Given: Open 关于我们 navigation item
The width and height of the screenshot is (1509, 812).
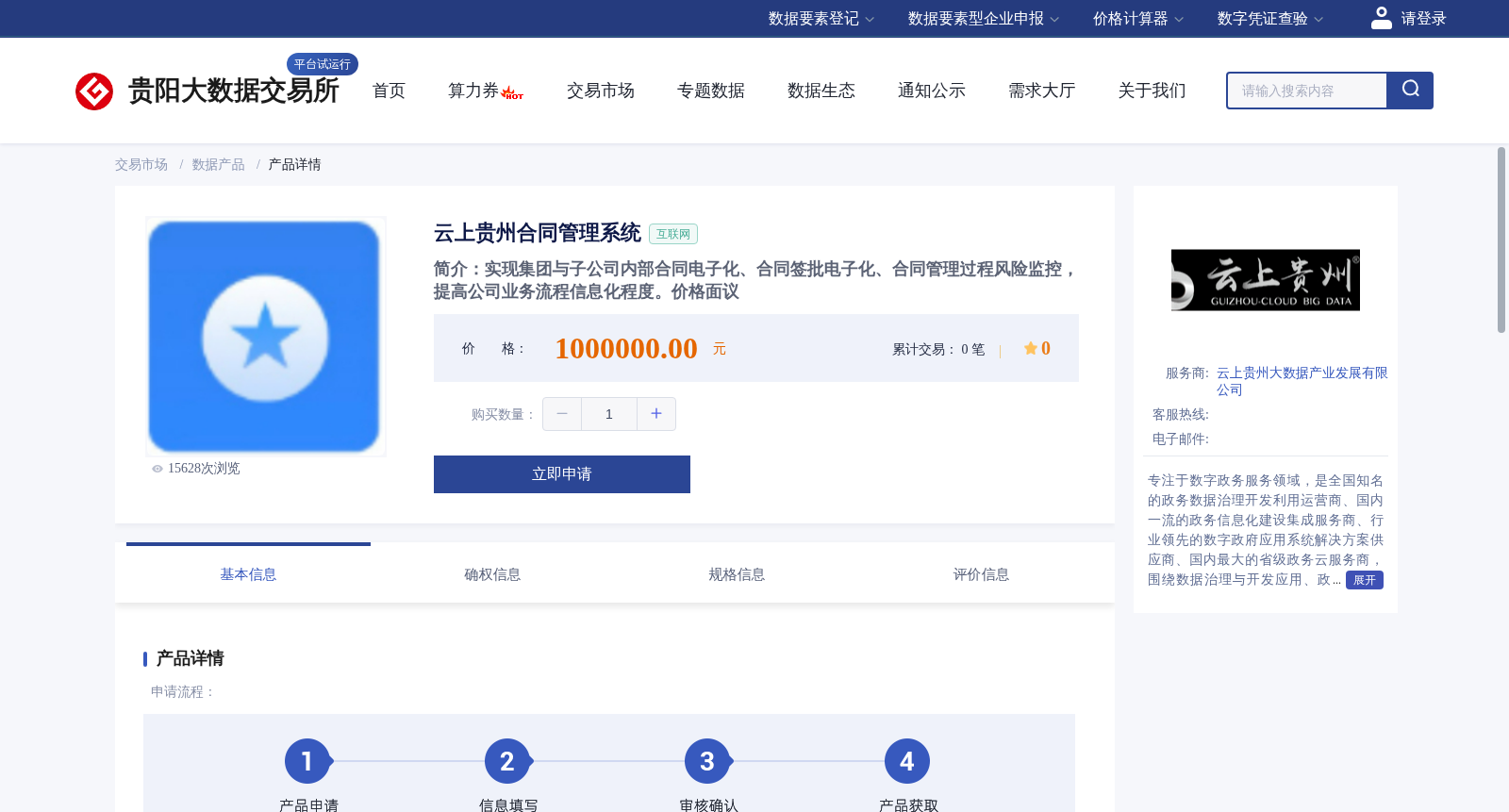Looking at the screenshot, I should coord(1152,91).
